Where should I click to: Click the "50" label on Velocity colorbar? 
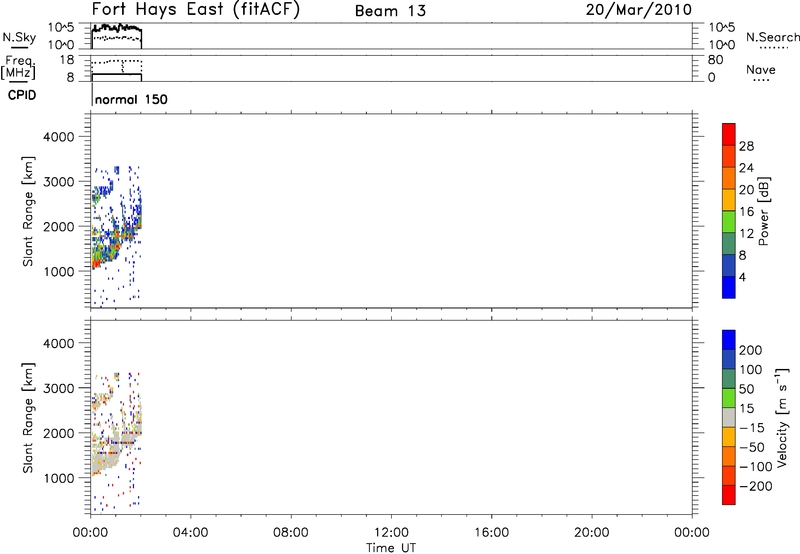[746, 389]
